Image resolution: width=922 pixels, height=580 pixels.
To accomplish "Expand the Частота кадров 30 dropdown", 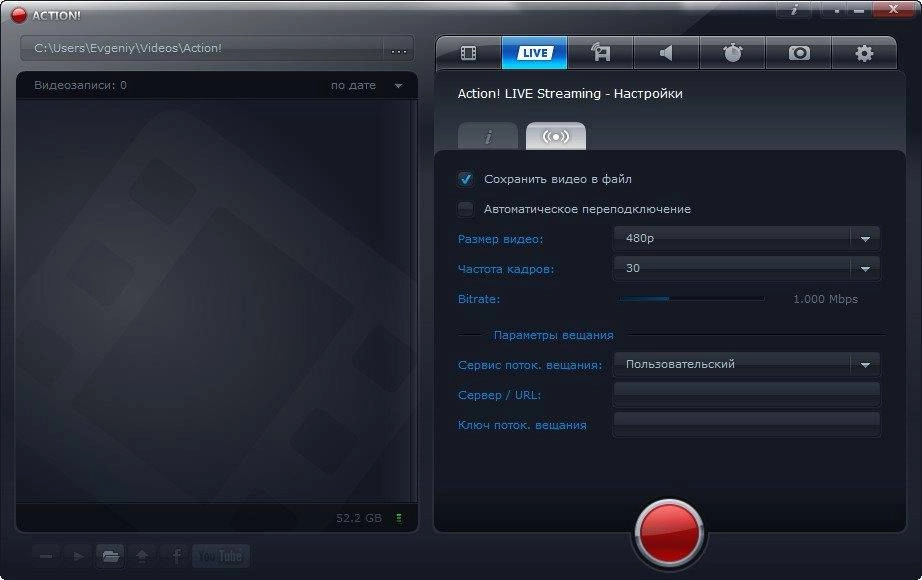I will (x=746, y=268).
